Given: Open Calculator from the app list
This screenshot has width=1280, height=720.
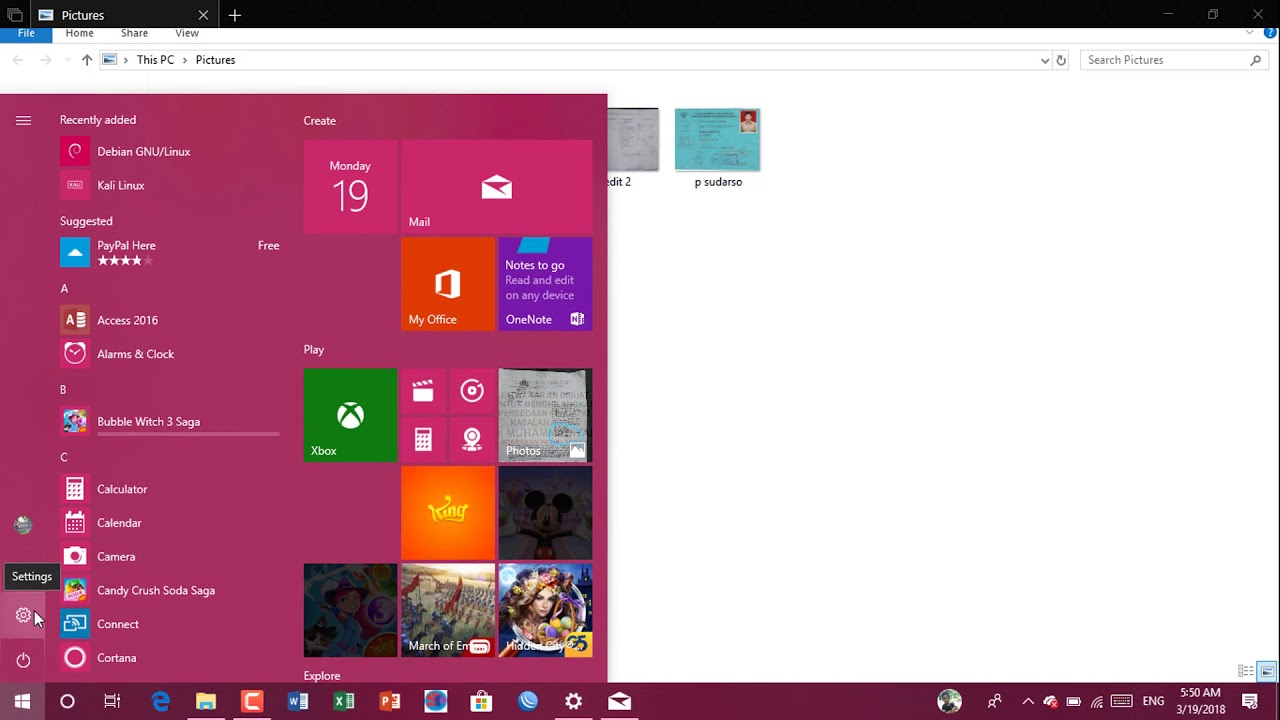Looking at the screenshot, I should pos(170,489).
